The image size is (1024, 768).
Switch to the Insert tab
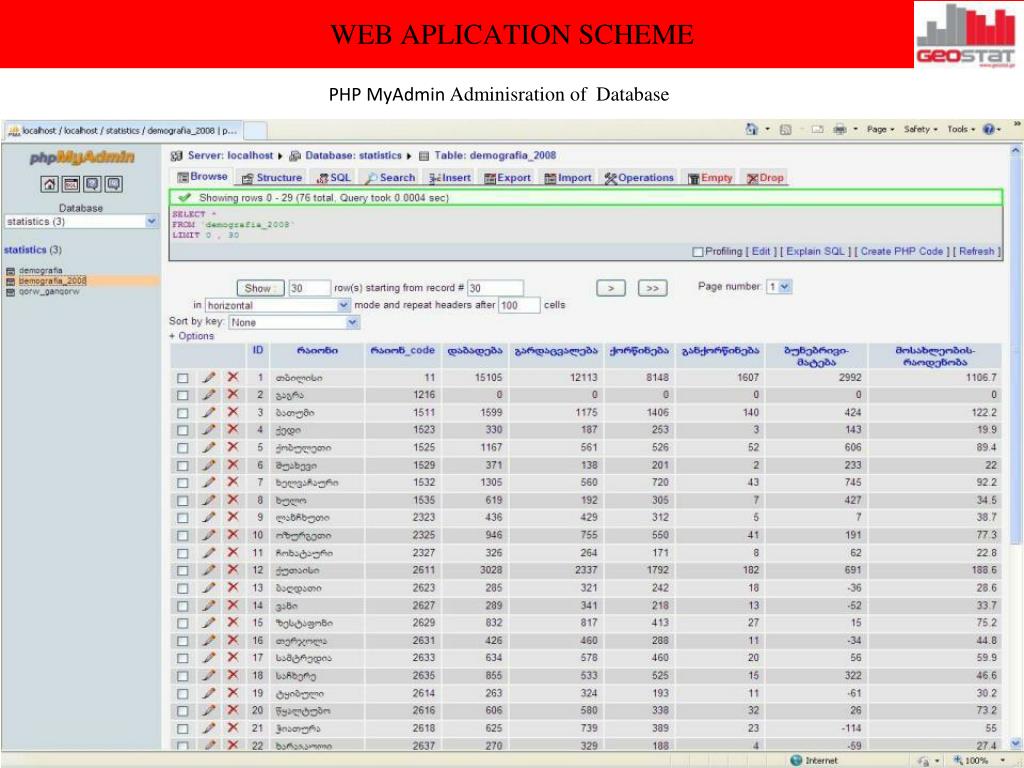(x=450, y=178)
